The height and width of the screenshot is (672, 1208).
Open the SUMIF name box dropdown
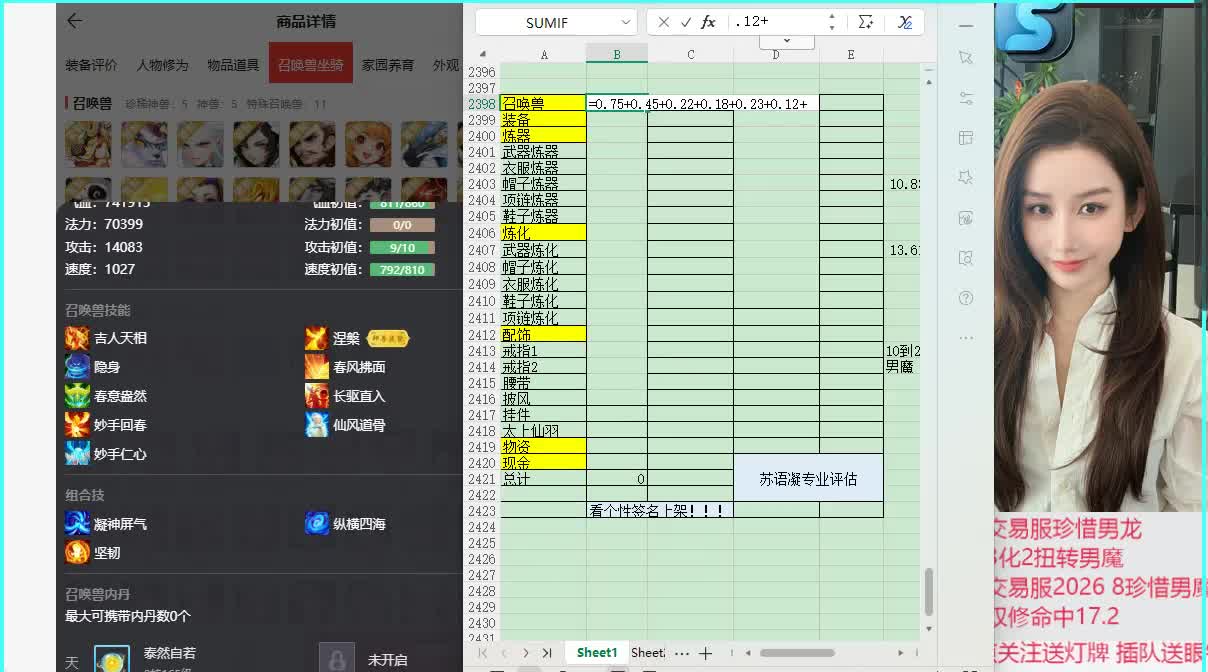[x=626, y=22]
